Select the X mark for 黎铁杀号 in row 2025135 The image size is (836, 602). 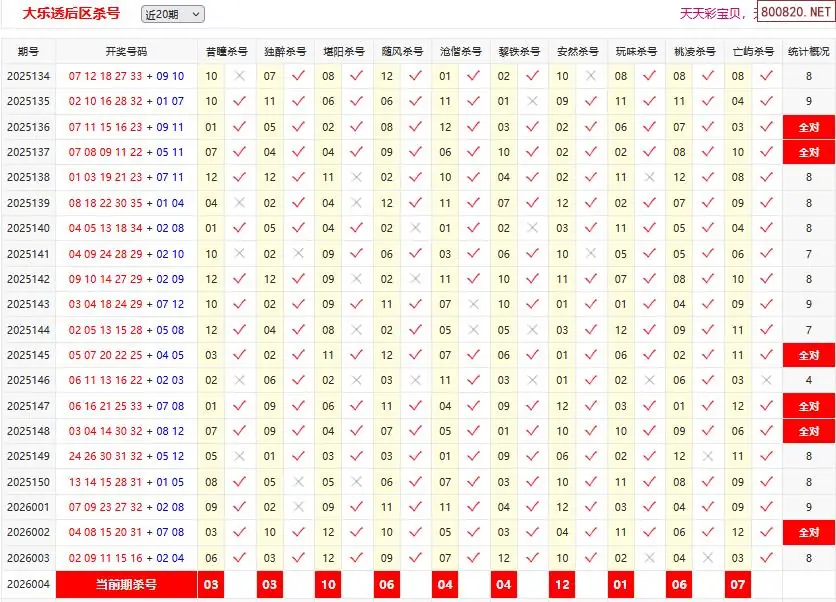click(532, 101)
